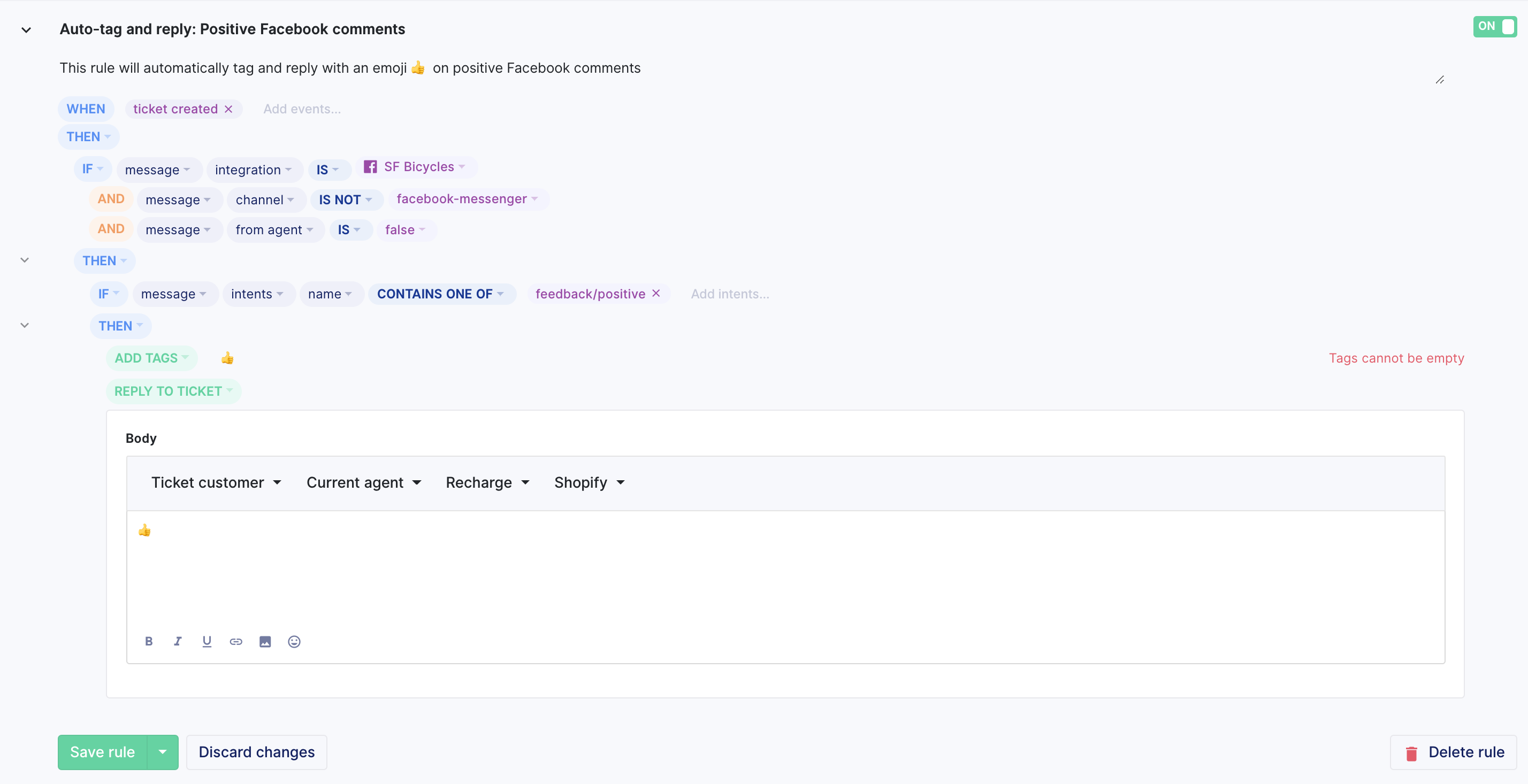Click the Delete rule button
Image resolution: width=1528 pixels, height=784 pixels.
1454,752
